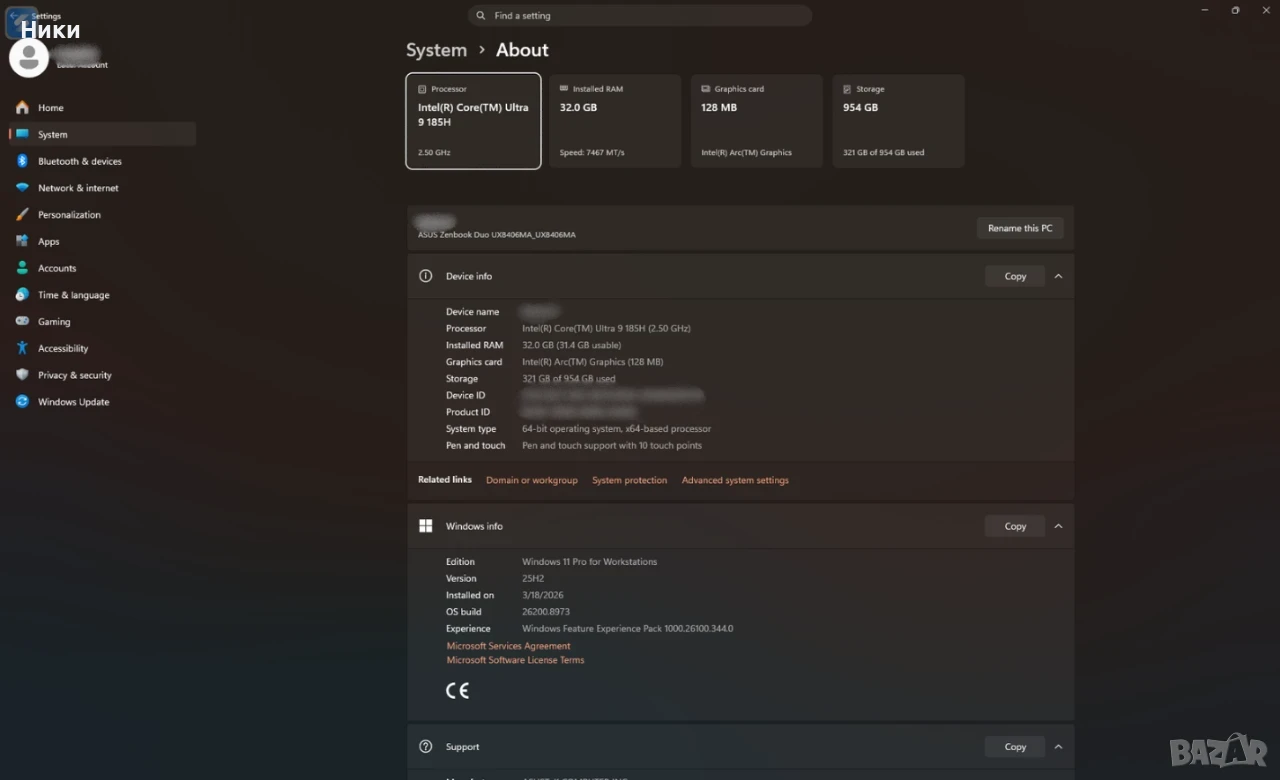1280x780 pixels.
Task: Select the Graphics card summary card
Action: (x=757, y=121)
